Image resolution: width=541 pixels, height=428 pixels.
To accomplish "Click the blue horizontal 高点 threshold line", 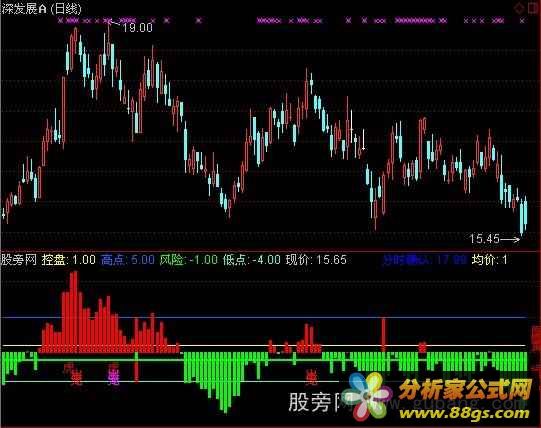I will click(x=265, y=317).
